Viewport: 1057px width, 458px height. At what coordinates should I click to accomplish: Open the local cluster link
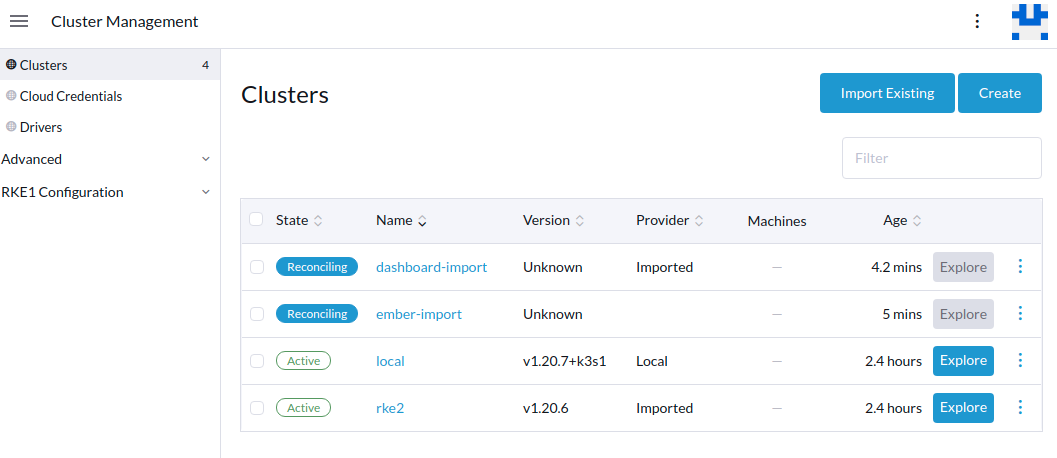click(x=390, y=361)
